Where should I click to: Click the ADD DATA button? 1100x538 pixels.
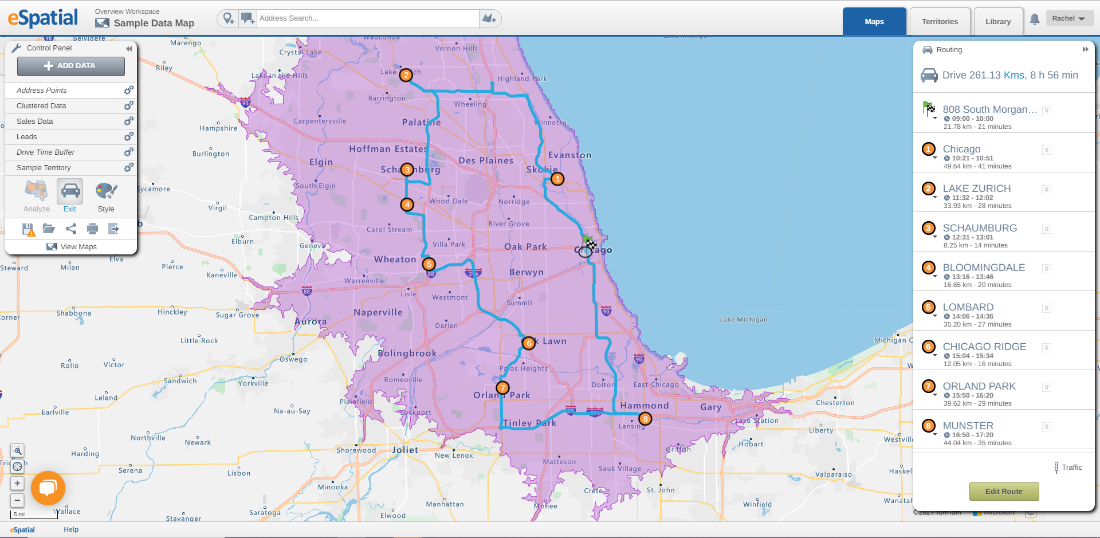71,66
